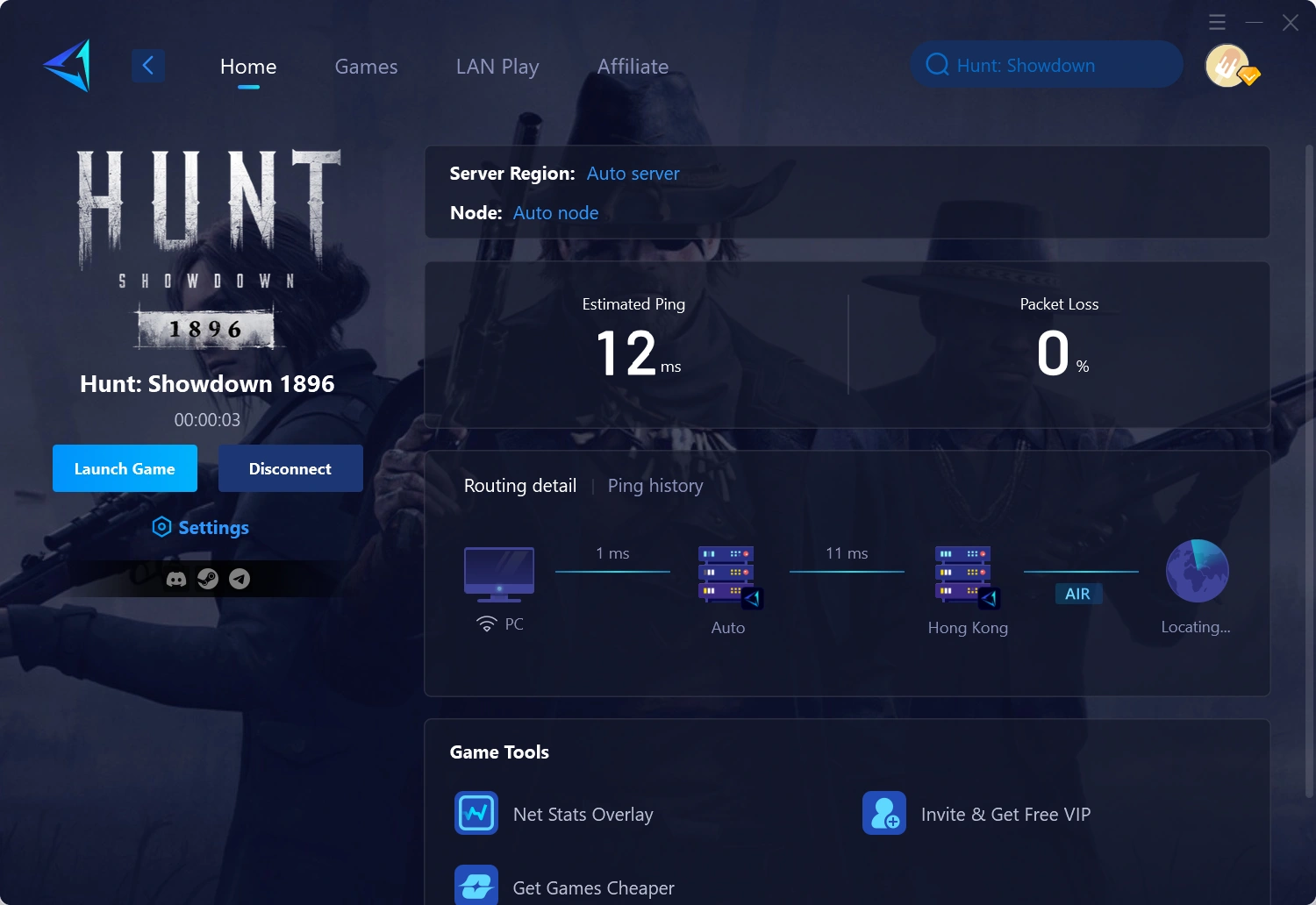Open the Net Stats Overlay icon
1316x905 pixels.
(x=476, y=813)
